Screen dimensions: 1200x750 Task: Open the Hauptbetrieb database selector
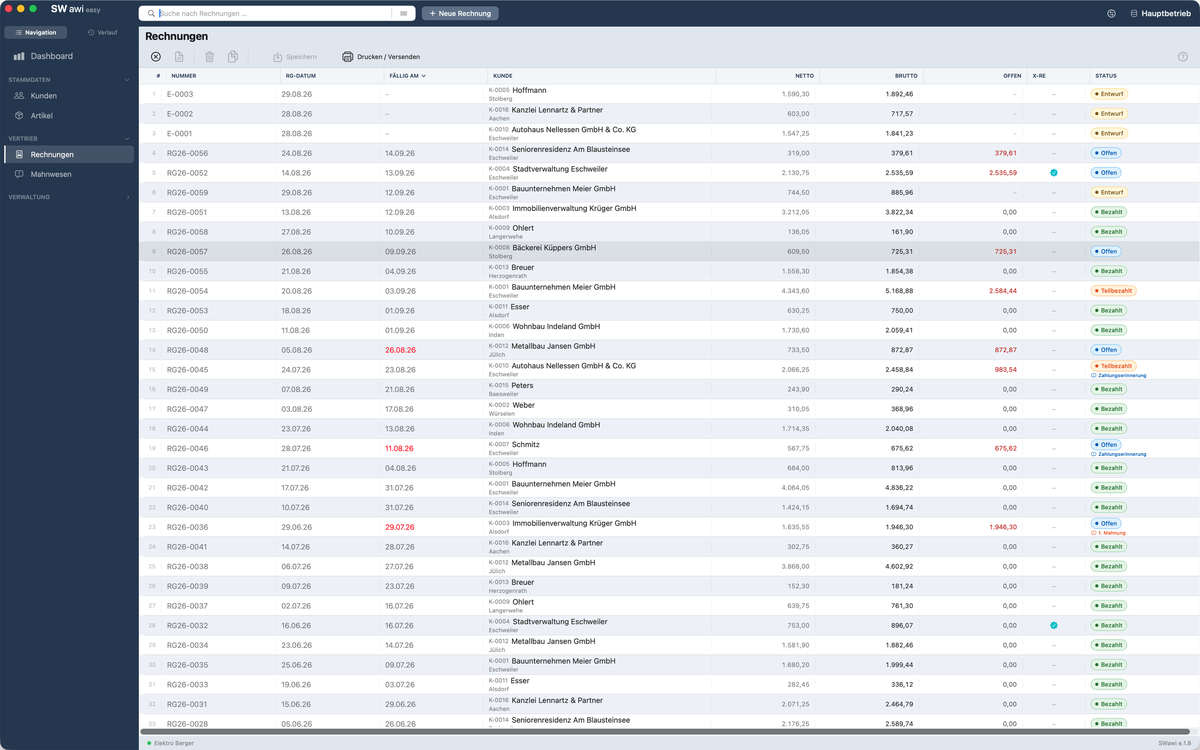click(1160, 14)
